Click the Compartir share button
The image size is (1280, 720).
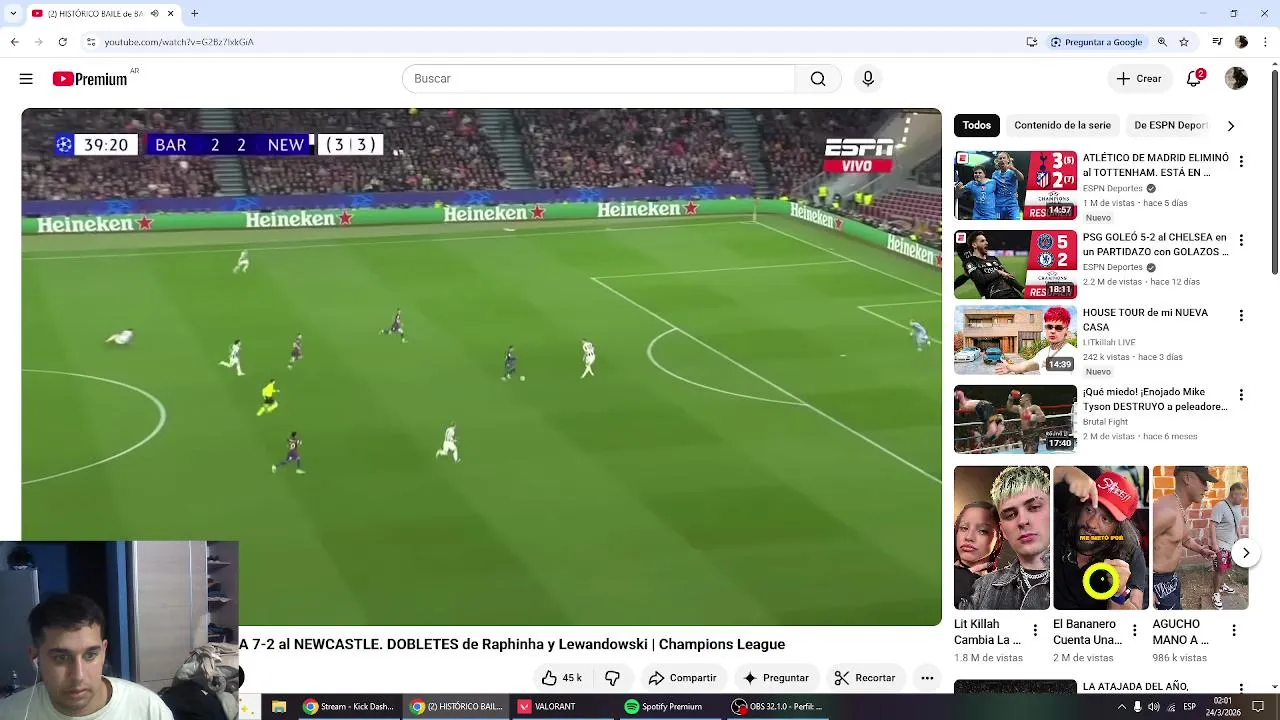point(682,678)
